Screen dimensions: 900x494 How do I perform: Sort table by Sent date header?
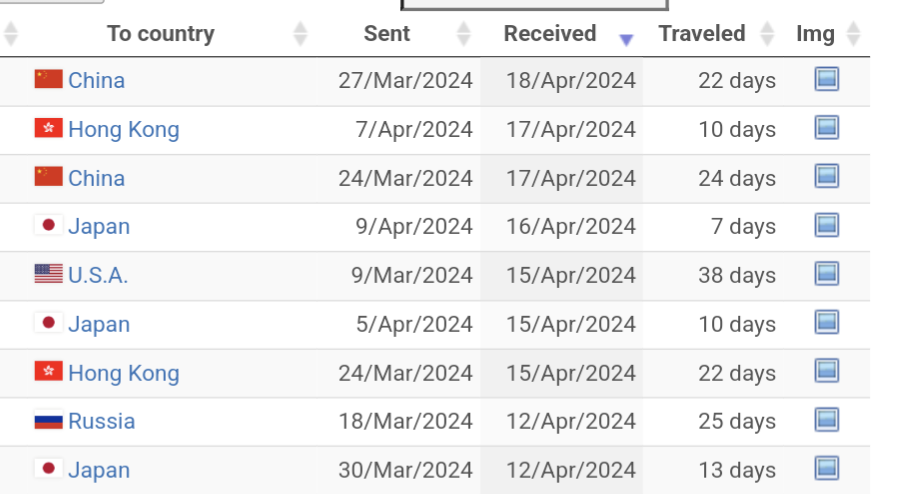387,34
